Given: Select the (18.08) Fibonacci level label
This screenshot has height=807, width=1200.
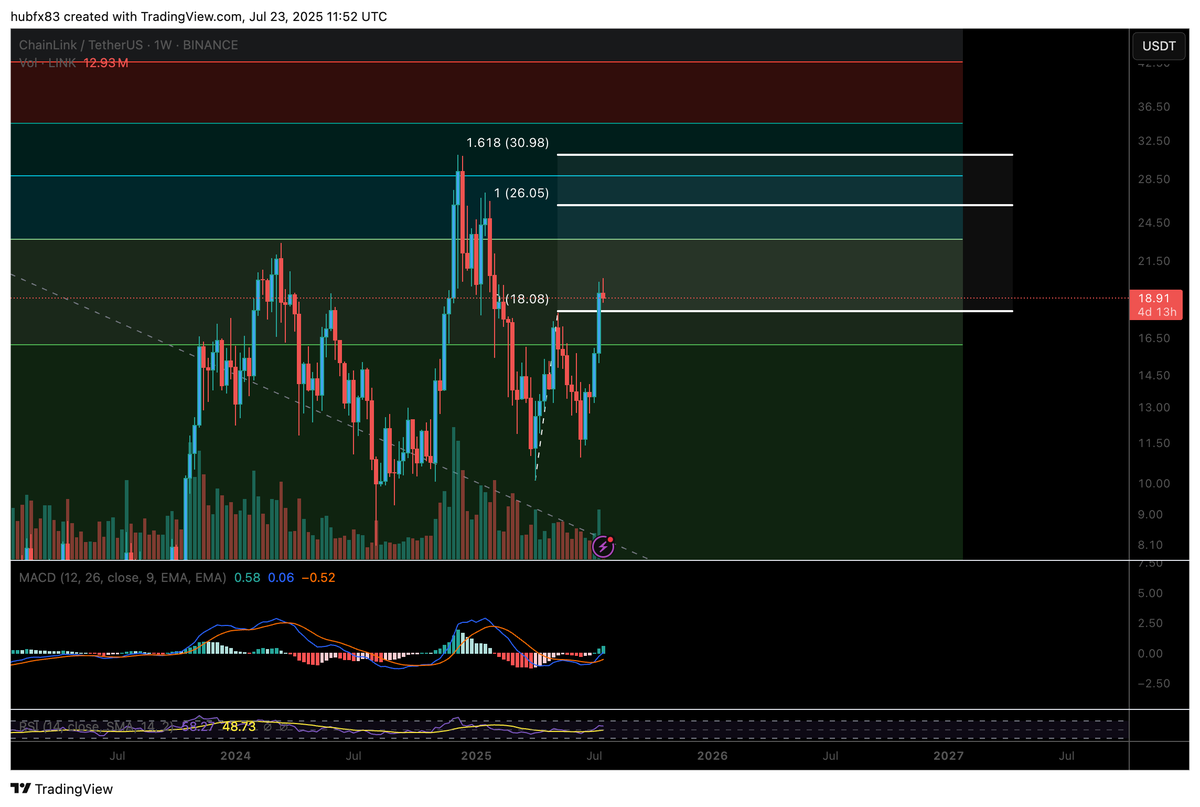Looking at the screenshot, I should (x=527, y=299).
